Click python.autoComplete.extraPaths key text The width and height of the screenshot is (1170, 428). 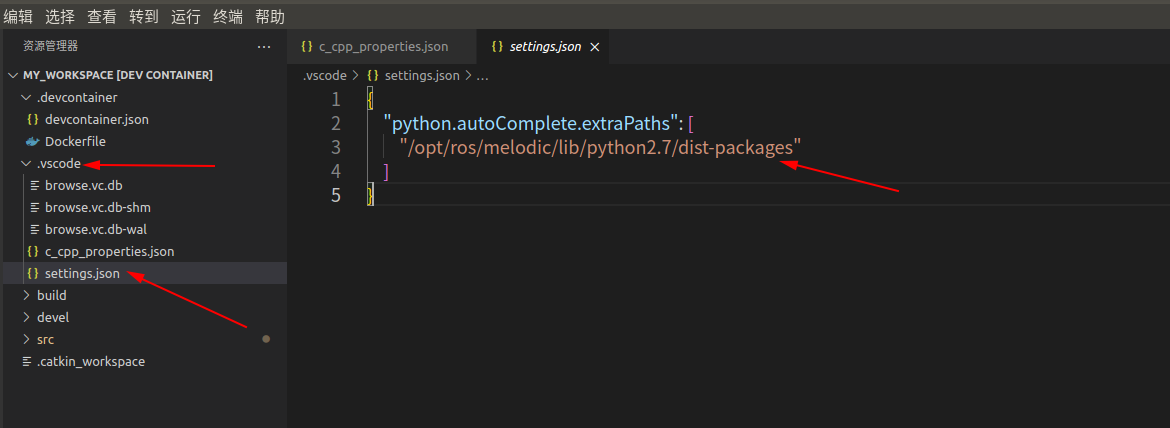click(x=531, y=123)
